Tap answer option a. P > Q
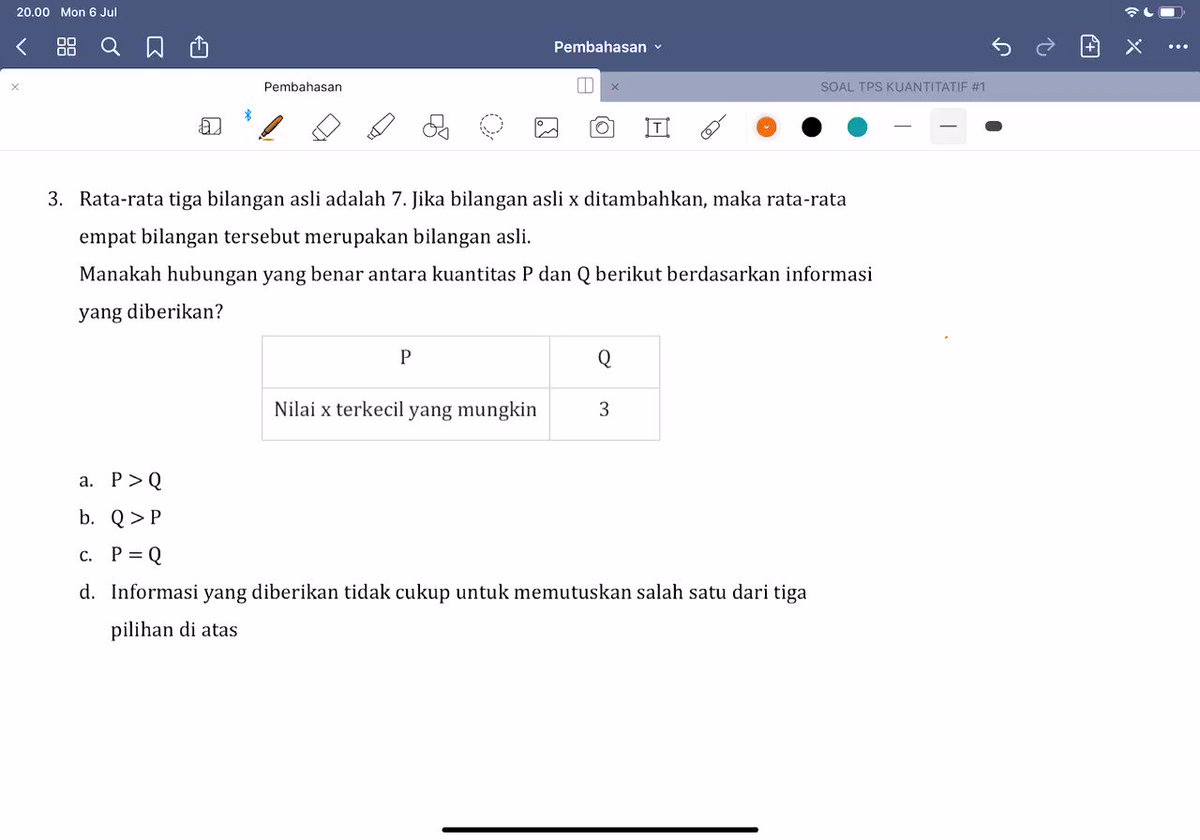The height and width of the screenshot is (840, 1200). coord(120,480)
